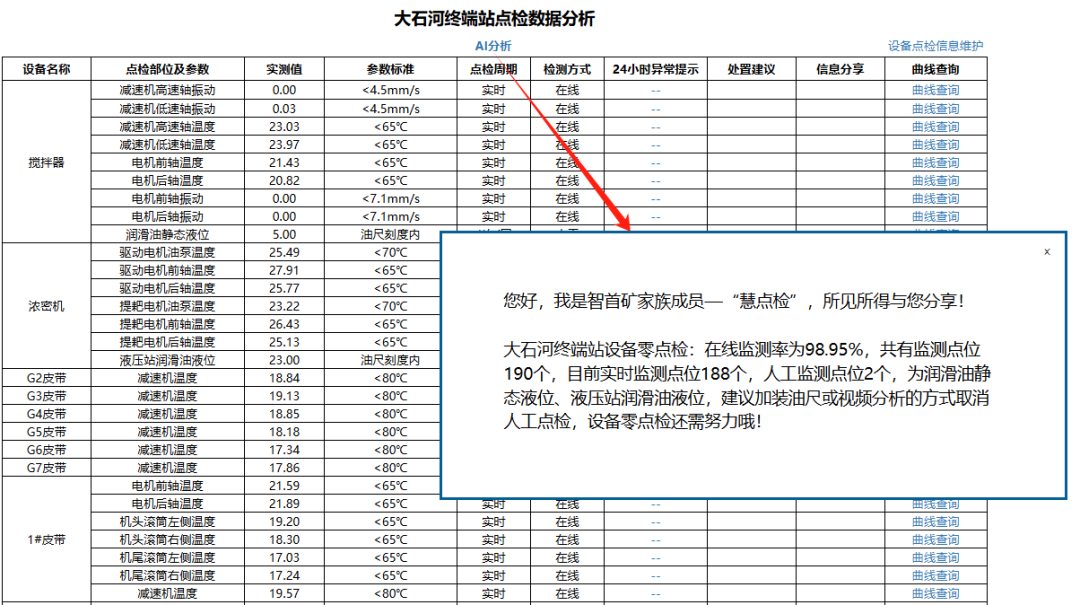The height and width of the screenshot is (605, 1080).
Task: Close the 慧点检 popup with the x
Action: click(1047, 252)
